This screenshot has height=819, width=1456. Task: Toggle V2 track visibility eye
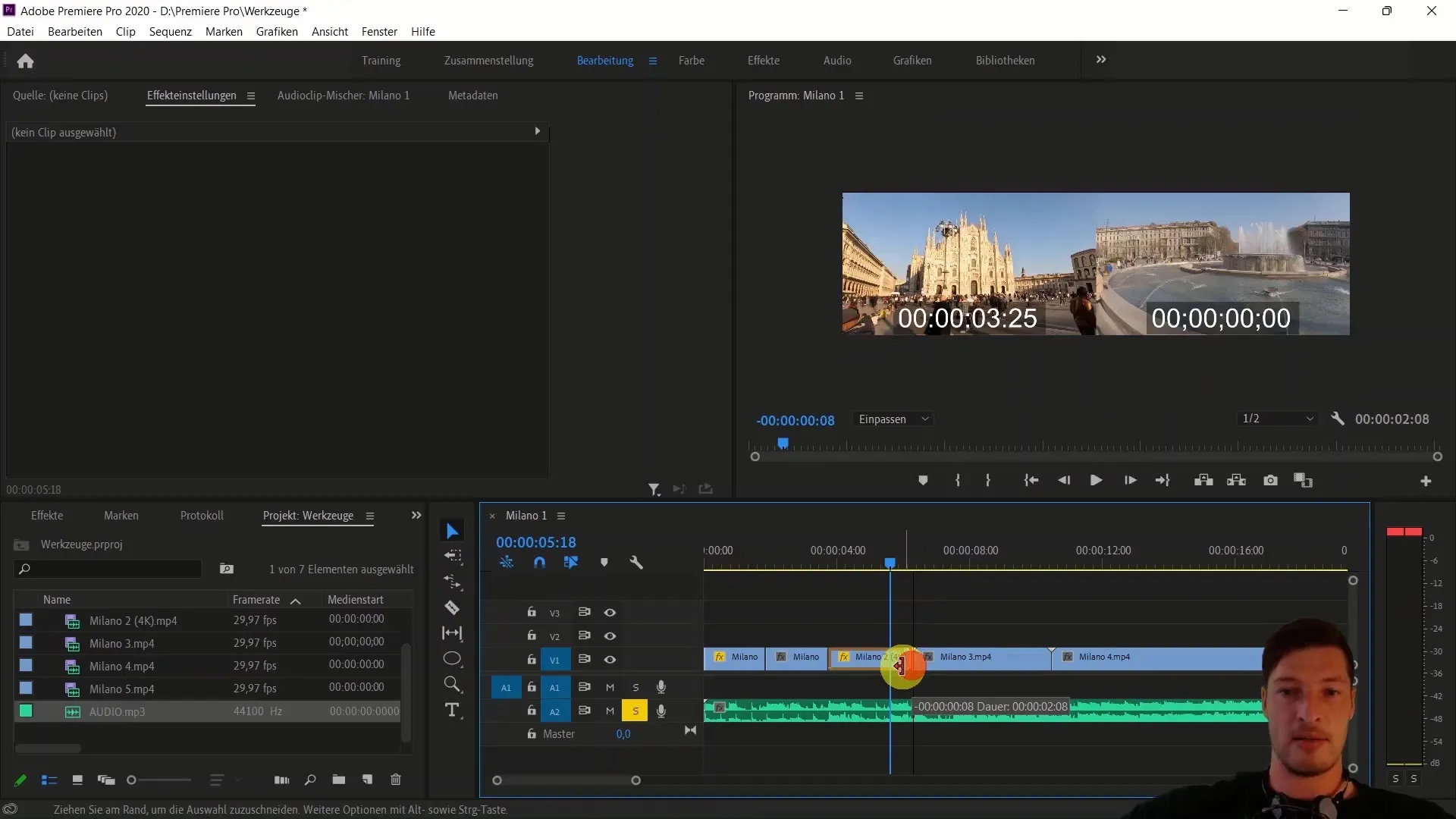[x=610, y=636]
